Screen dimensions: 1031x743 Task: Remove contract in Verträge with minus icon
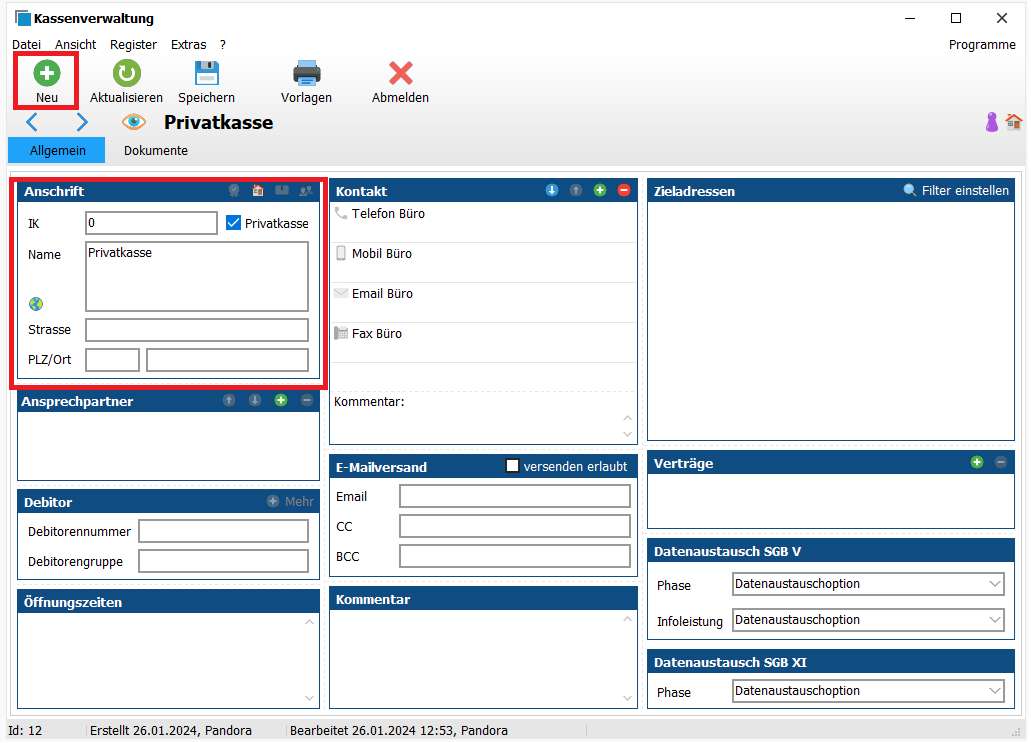1001,462
